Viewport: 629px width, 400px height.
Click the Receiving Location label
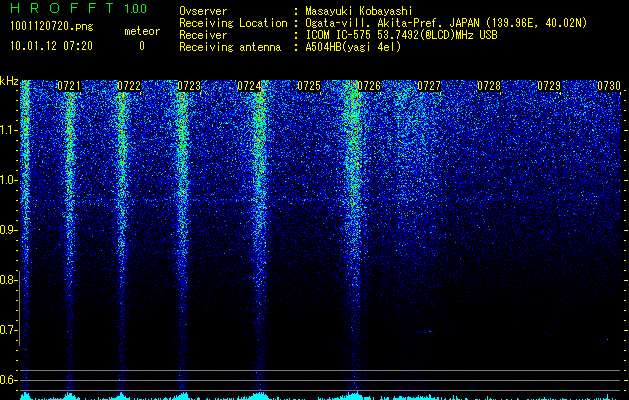click(x=233, y=23)
